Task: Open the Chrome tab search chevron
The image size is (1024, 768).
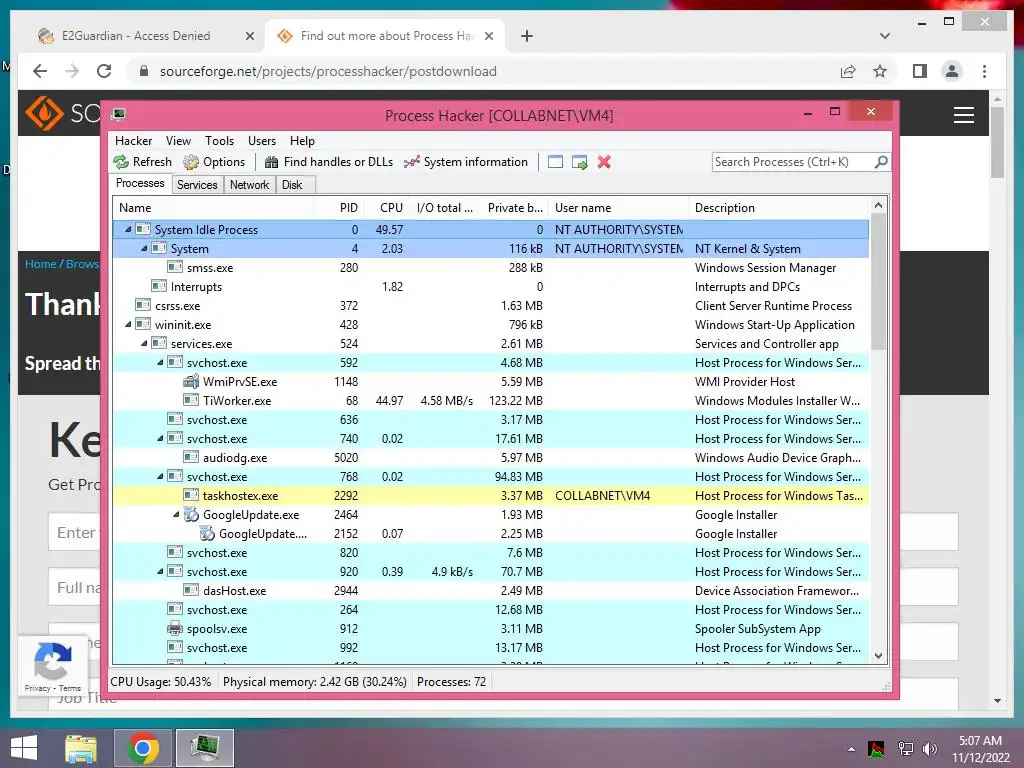Action: 885,36
